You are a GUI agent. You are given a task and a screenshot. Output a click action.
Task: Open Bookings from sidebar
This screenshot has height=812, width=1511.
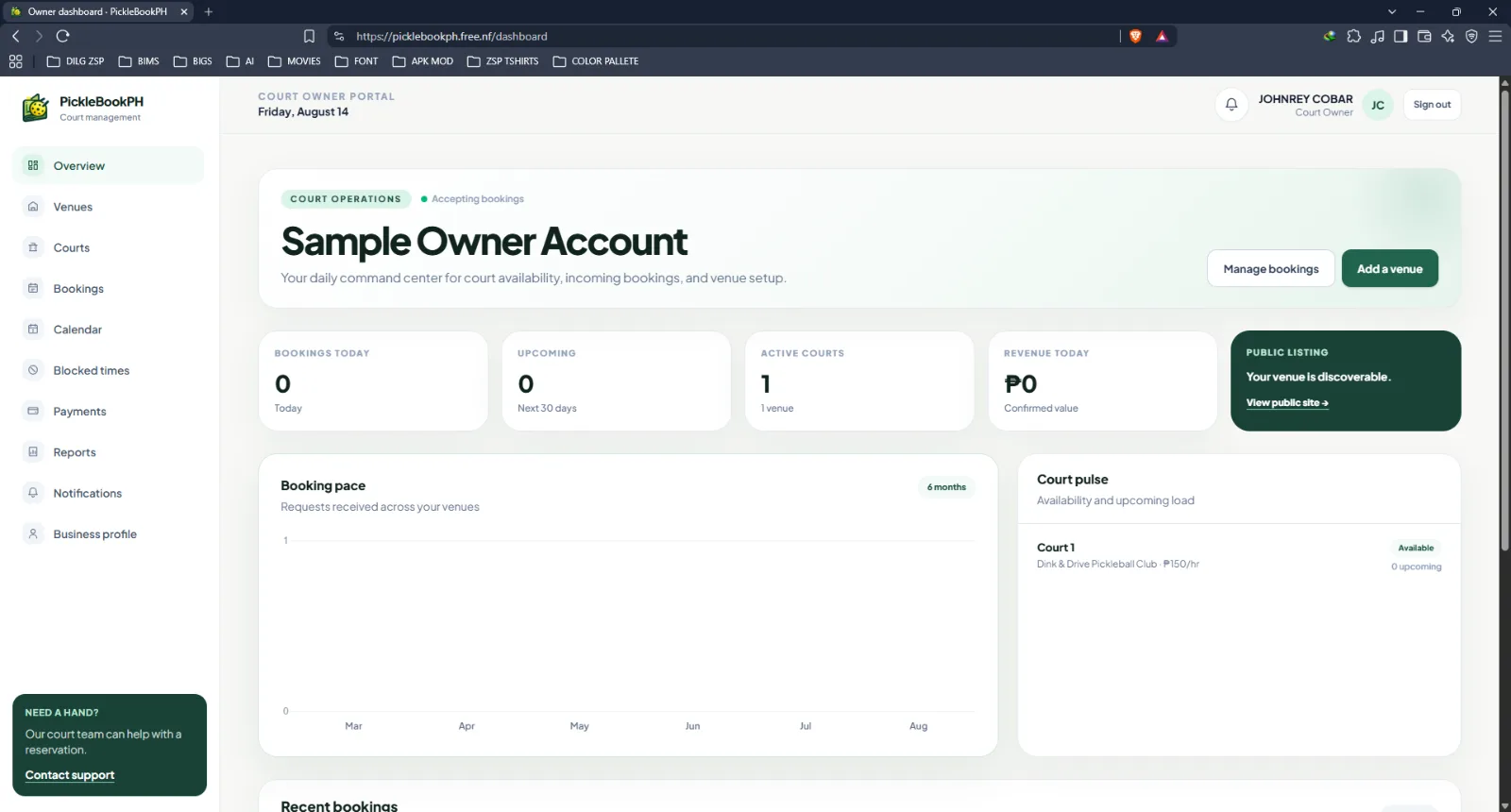click(x=109, y=288)
